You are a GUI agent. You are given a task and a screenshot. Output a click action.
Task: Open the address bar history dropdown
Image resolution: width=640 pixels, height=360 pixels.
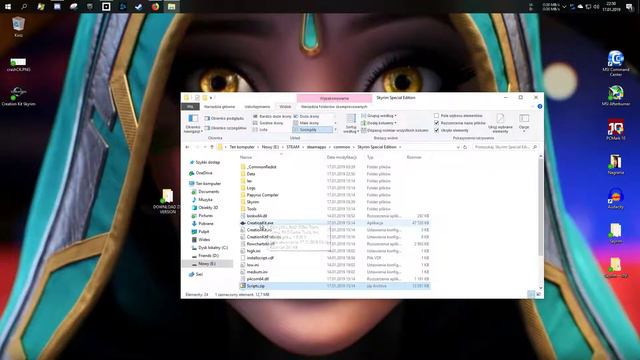pos(458,147)
